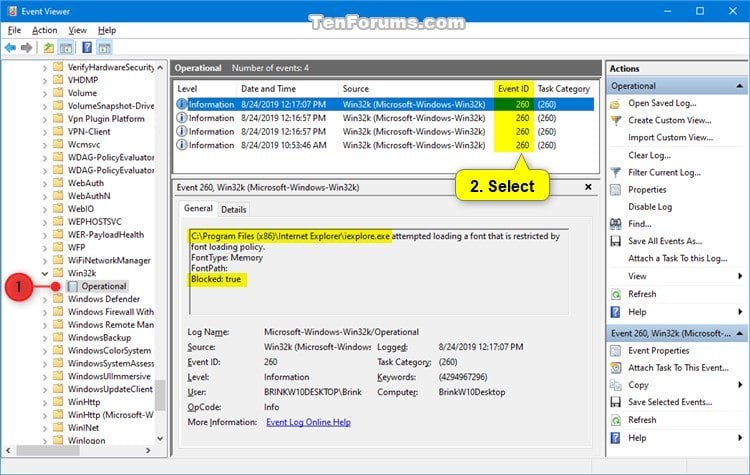Click the Attach Task To This Event icon

click(x=616, y=368)
